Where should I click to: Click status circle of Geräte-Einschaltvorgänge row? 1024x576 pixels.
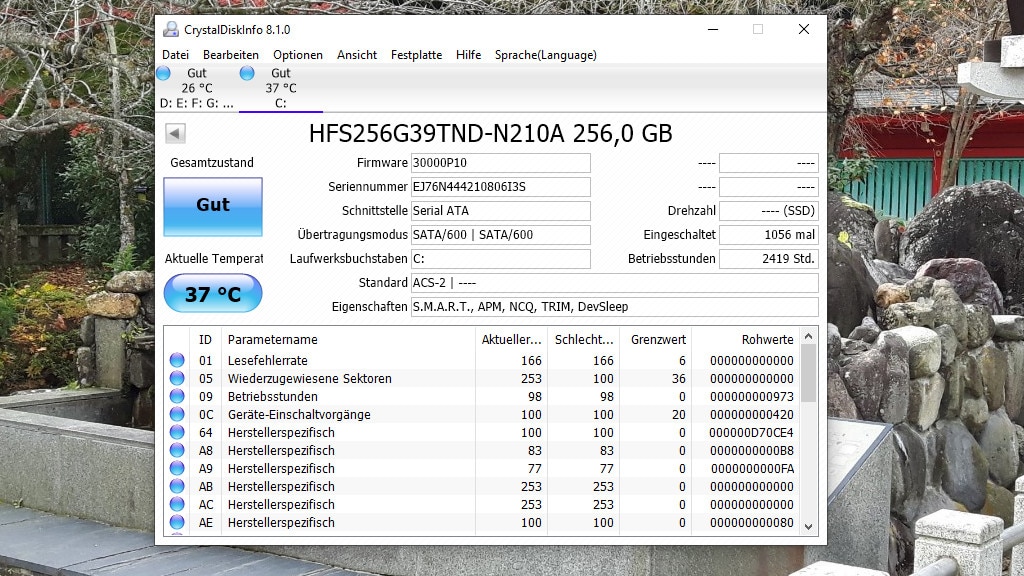pos(177,414)
